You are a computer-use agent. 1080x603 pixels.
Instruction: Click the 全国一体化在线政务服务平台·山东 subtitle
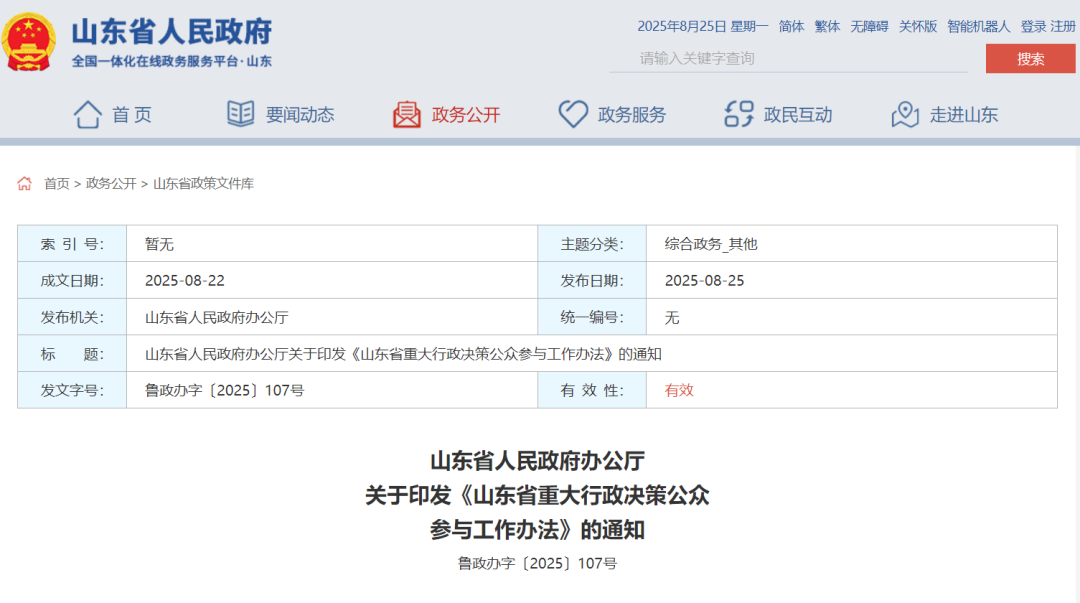pyautogui.click(x=172, y=61)
